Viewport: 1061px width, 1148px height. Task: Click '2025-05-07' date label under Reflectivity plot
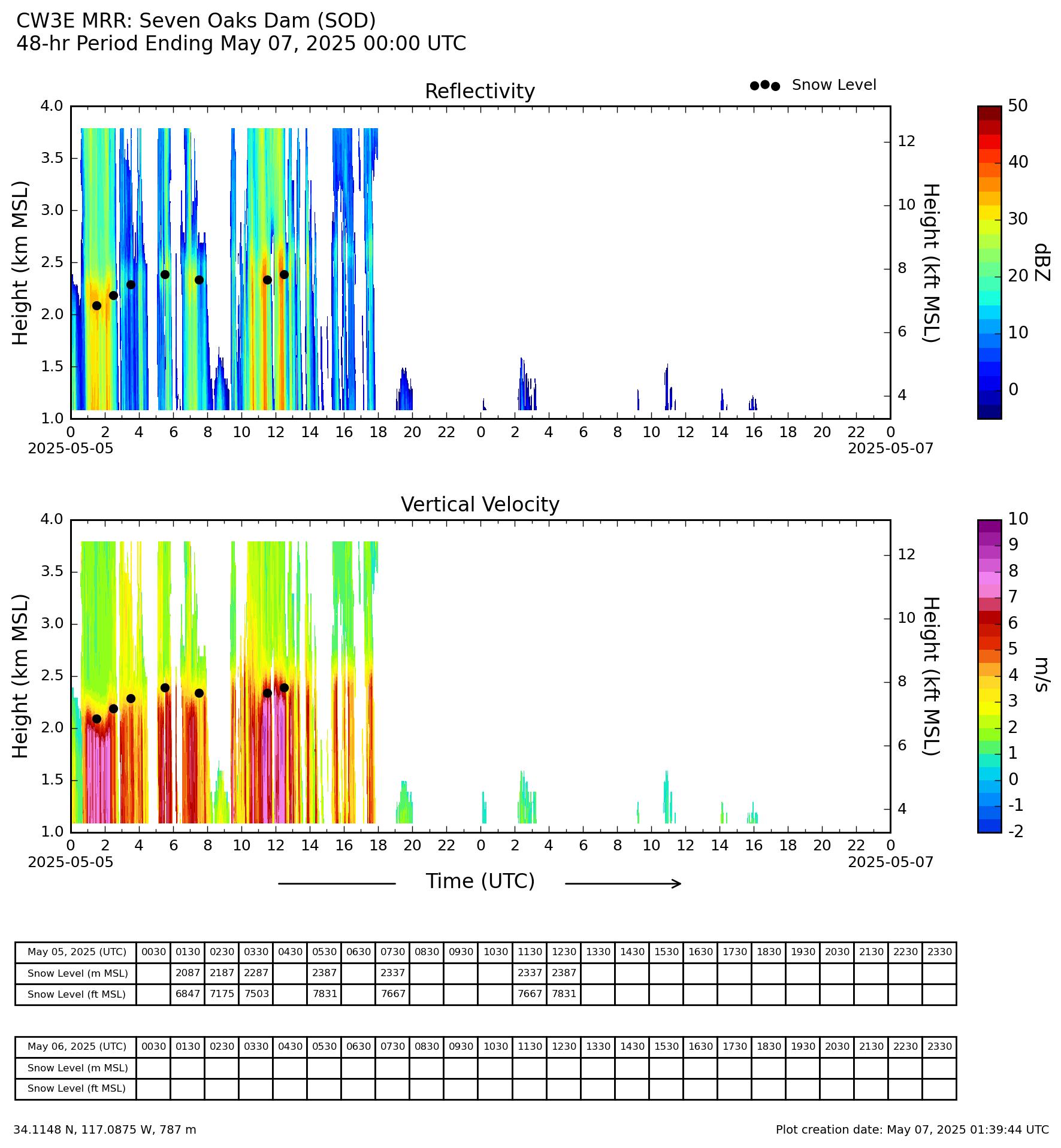pos(890,449)
